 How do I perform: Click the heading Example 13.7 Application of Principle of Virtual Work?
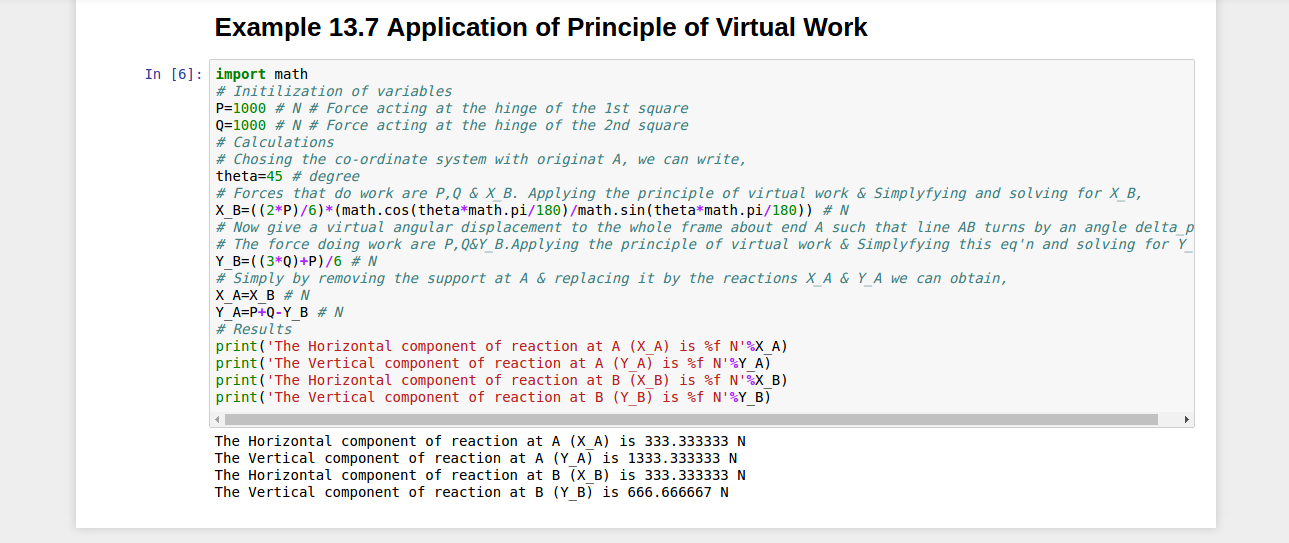(x=541, y=27)
